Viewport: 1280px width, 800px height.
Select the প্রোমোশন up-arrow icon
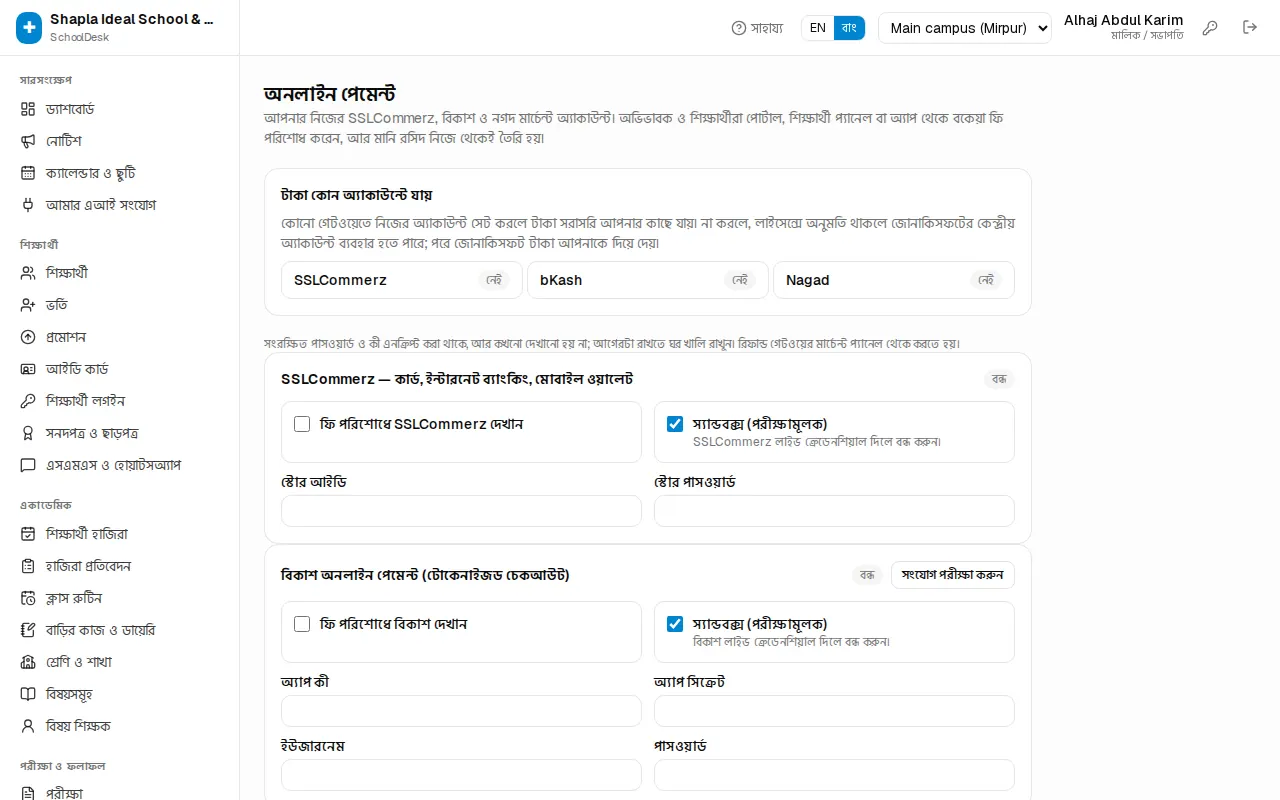pyautogui.click(x=28, y=337)
